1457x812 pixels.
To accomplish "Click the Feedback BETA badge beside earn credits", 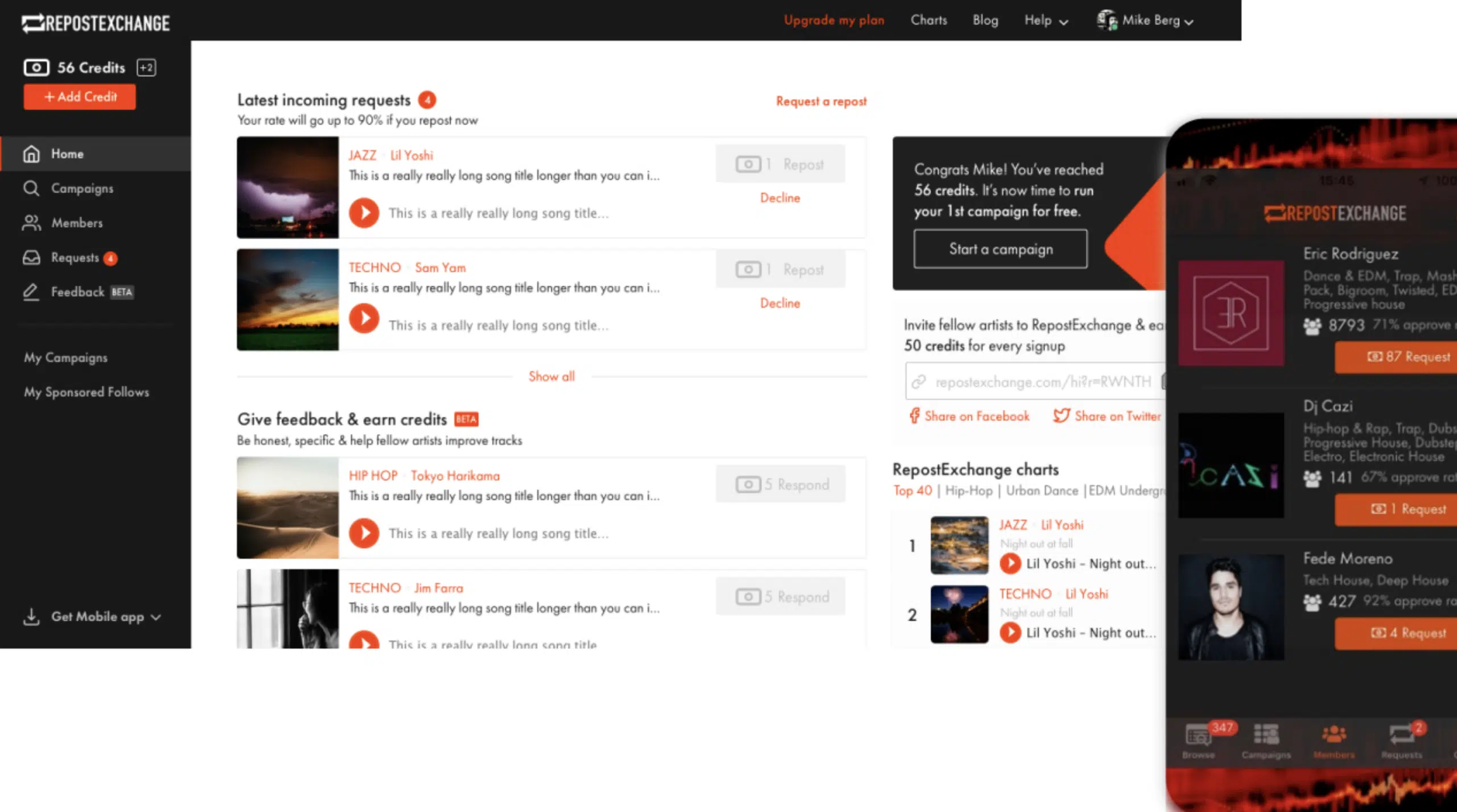I will (466, 419).
